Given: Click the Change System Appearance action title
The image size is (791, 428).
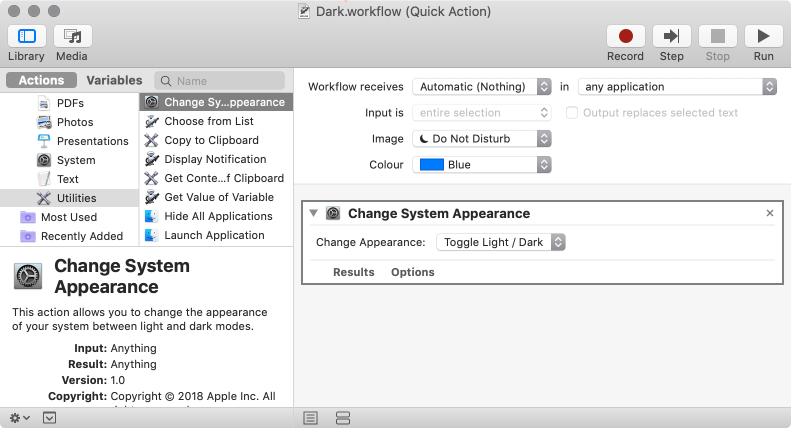Looking at the screenshot, I should coord(439,213).
